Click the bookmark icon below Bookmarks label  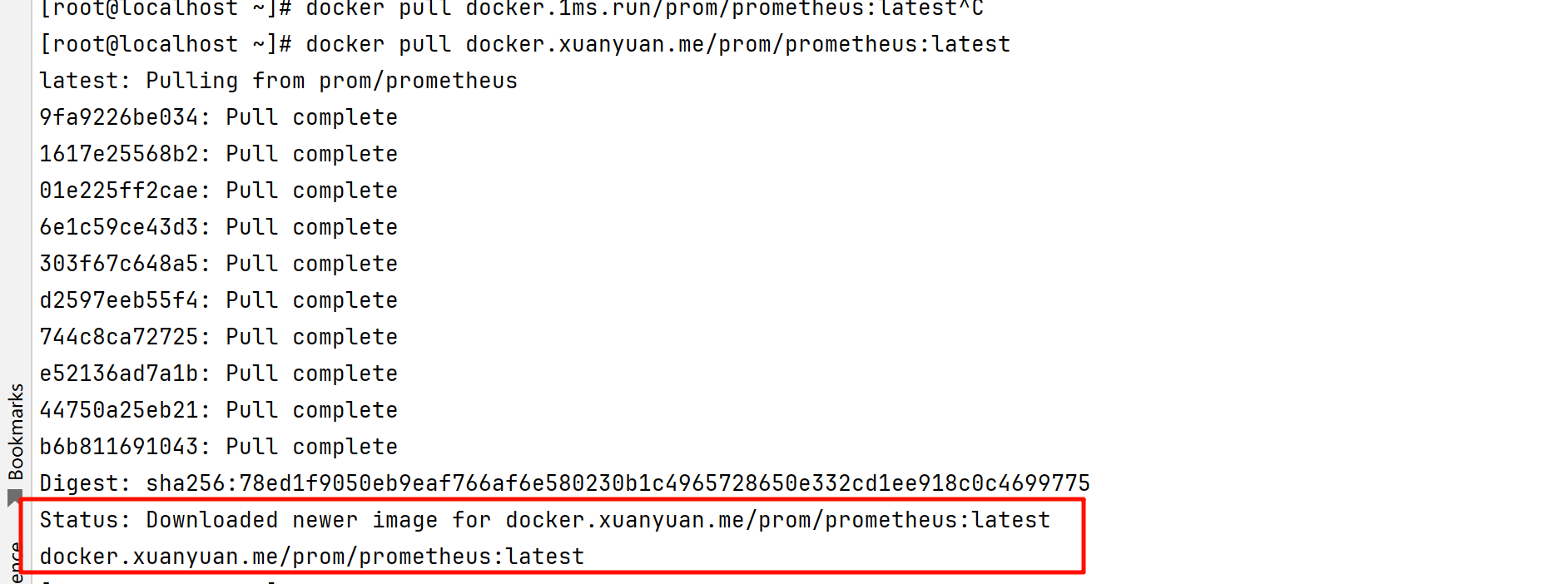tap(14, 497)
